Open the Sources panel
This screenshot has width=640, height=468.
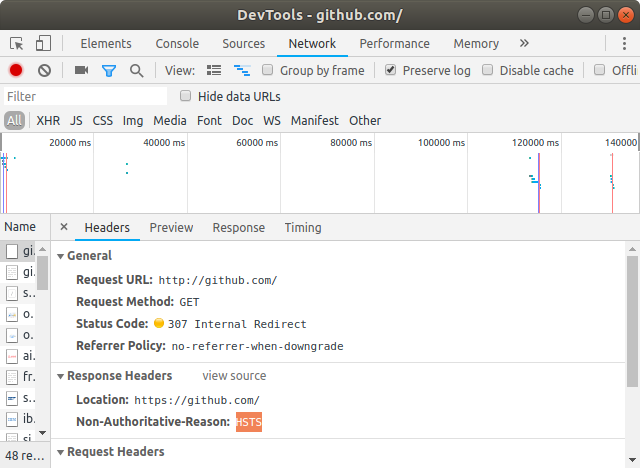244,44
